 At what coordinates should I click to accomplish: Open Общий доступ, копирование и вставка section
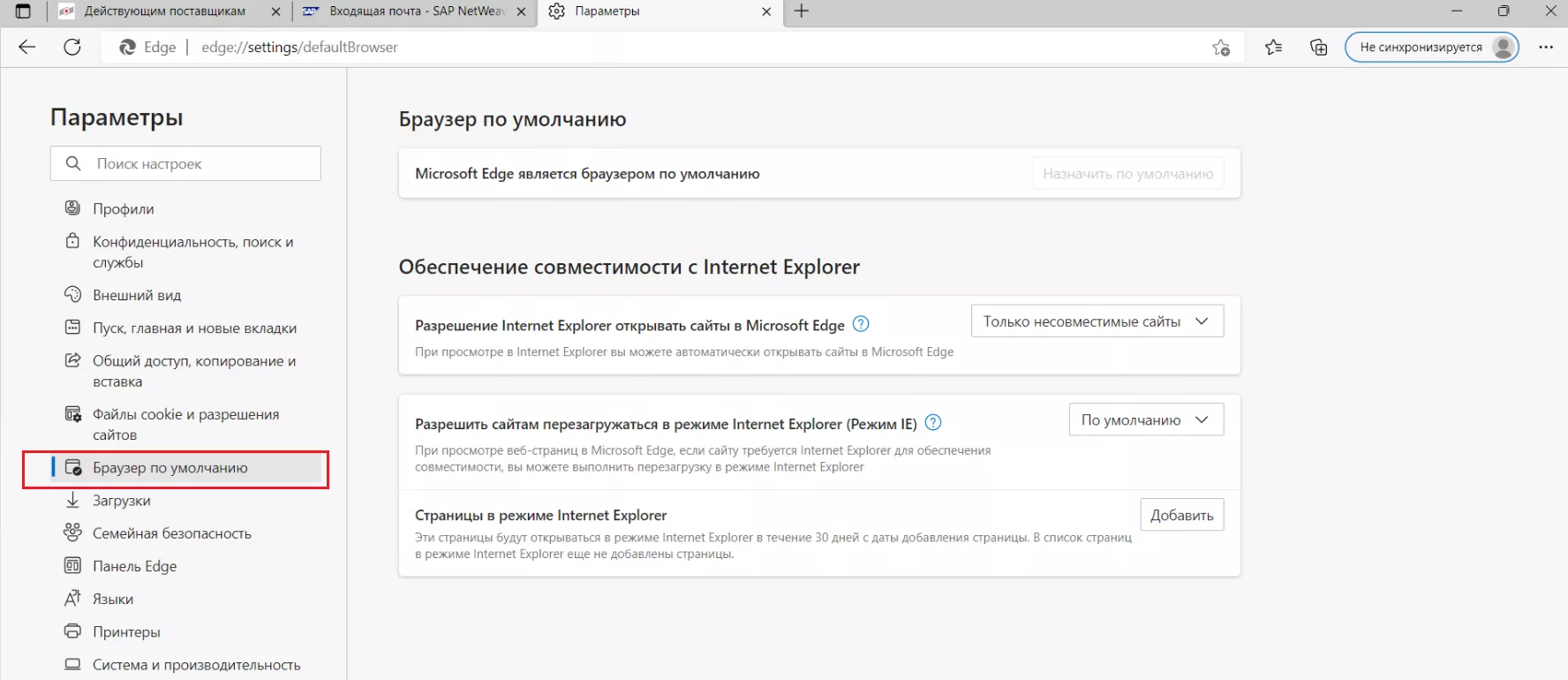185,371
